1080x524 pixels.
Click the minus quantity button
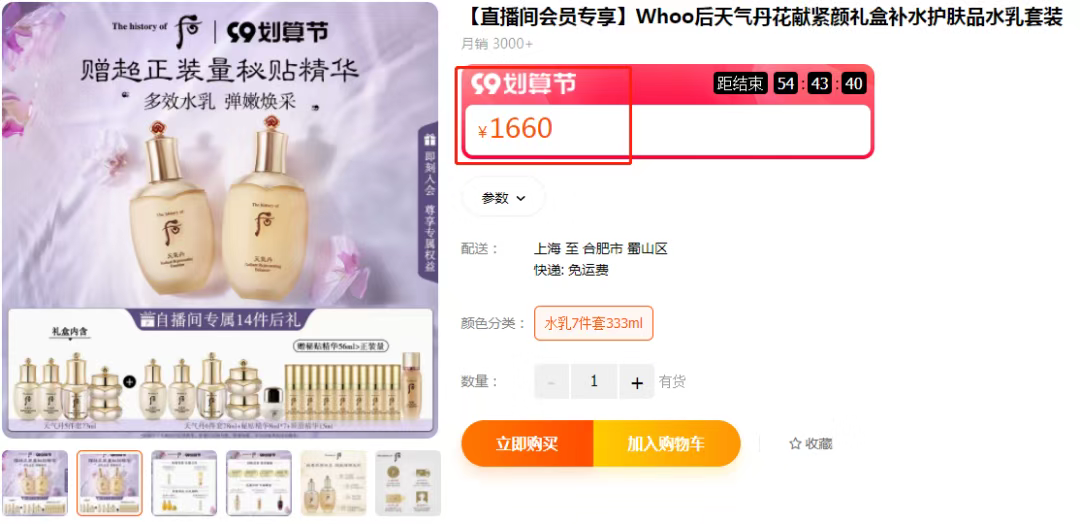(x=552, y=382)
